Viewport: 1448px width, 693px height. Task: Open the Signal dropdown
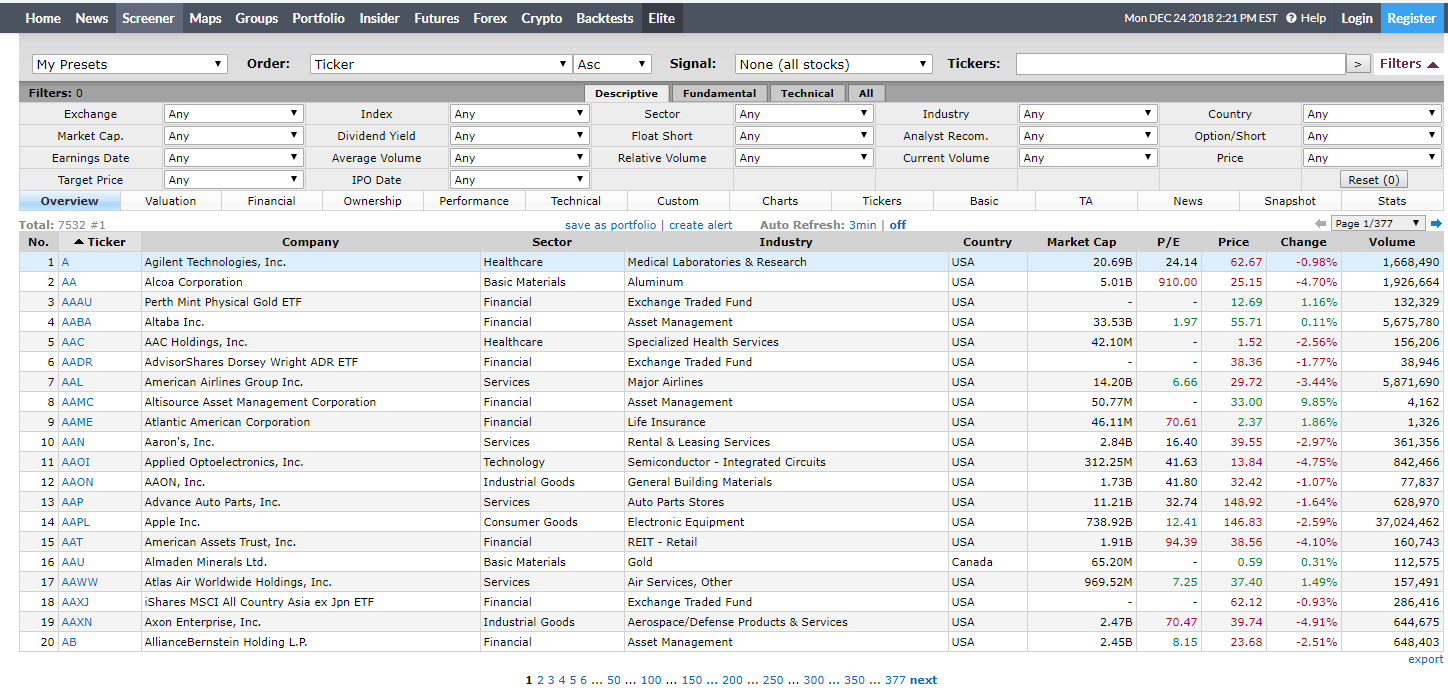(x=834, y=64)
